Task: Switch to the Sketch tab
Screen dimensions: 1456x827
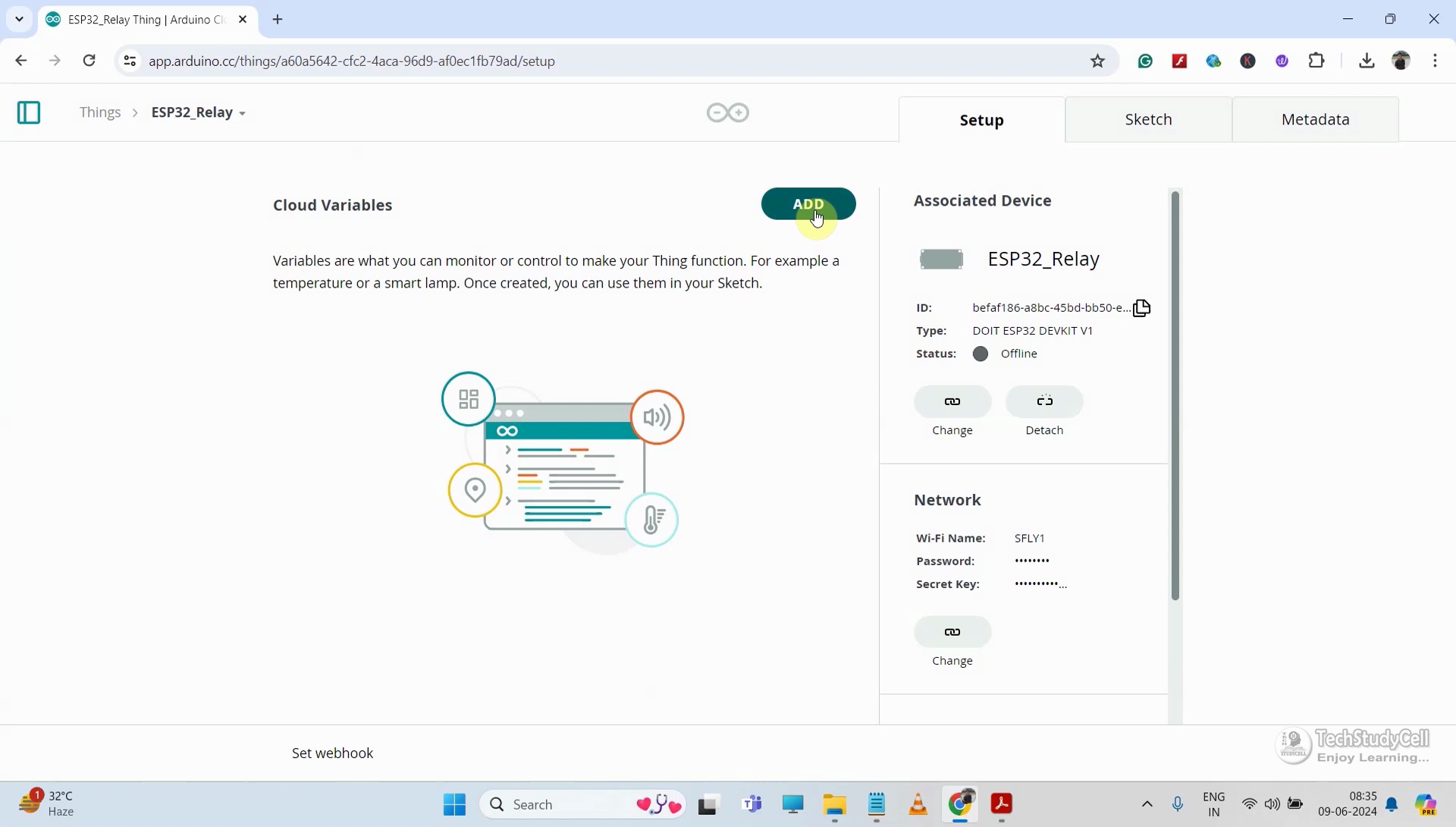Action: click(x=1148, y=119)
